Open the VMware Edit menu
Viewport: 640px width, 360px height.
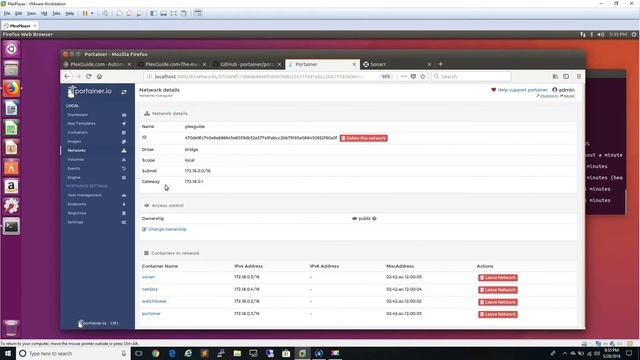point(19,13)
